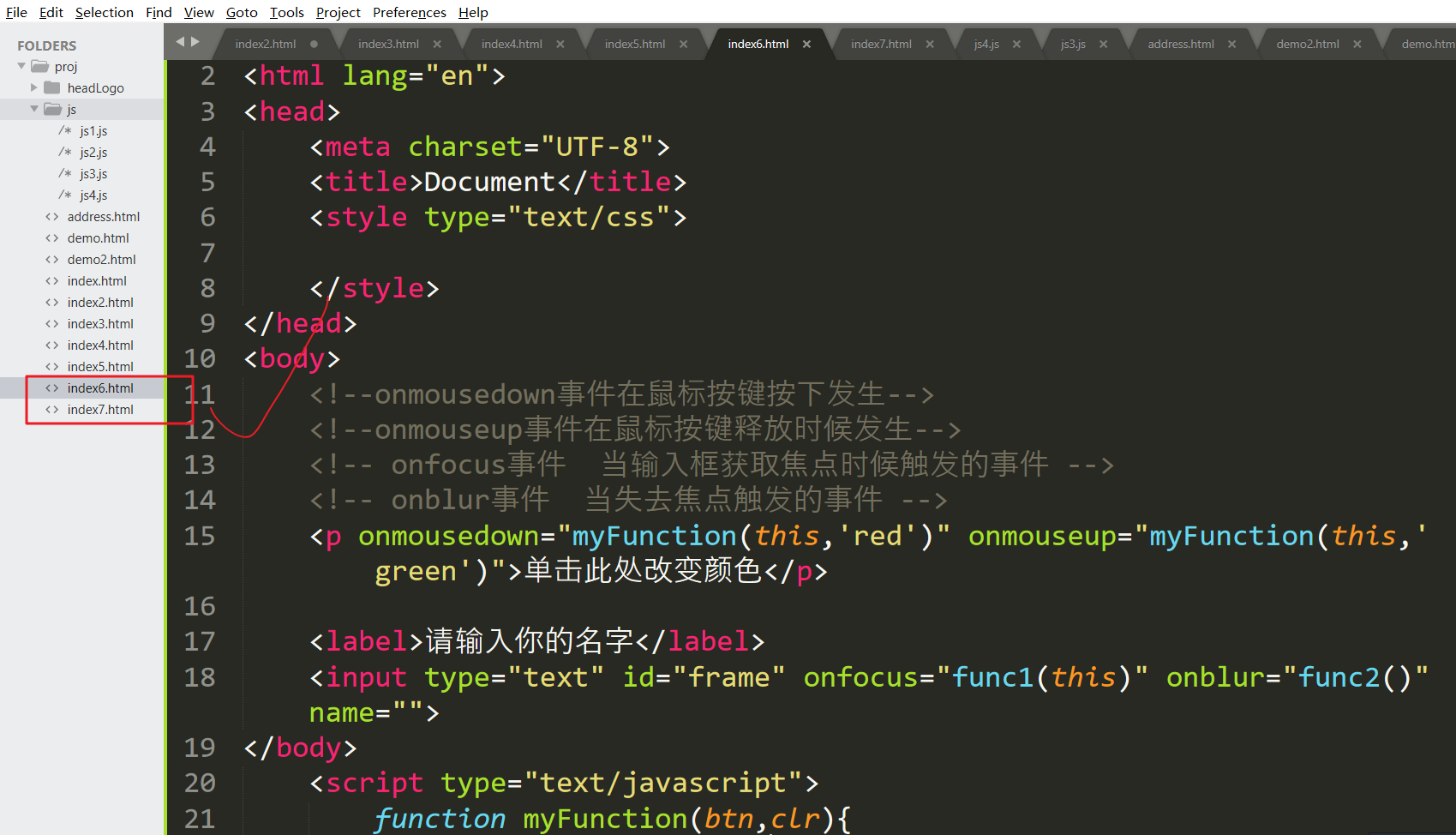The image size is (1456, 835).
Task: Close the index7.html tab
Action: [930, 44]
